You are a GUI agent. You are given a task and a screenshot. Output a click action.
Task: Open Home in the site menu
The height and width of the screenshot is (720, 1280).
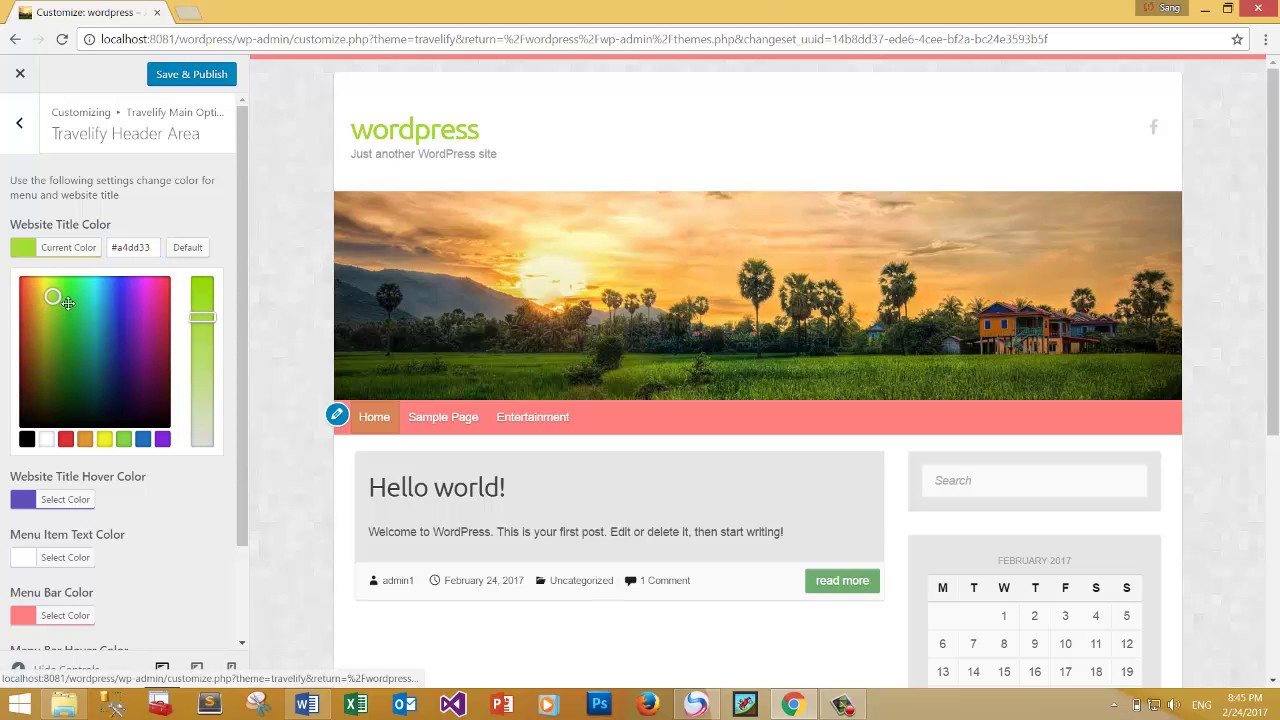point(374,417)
